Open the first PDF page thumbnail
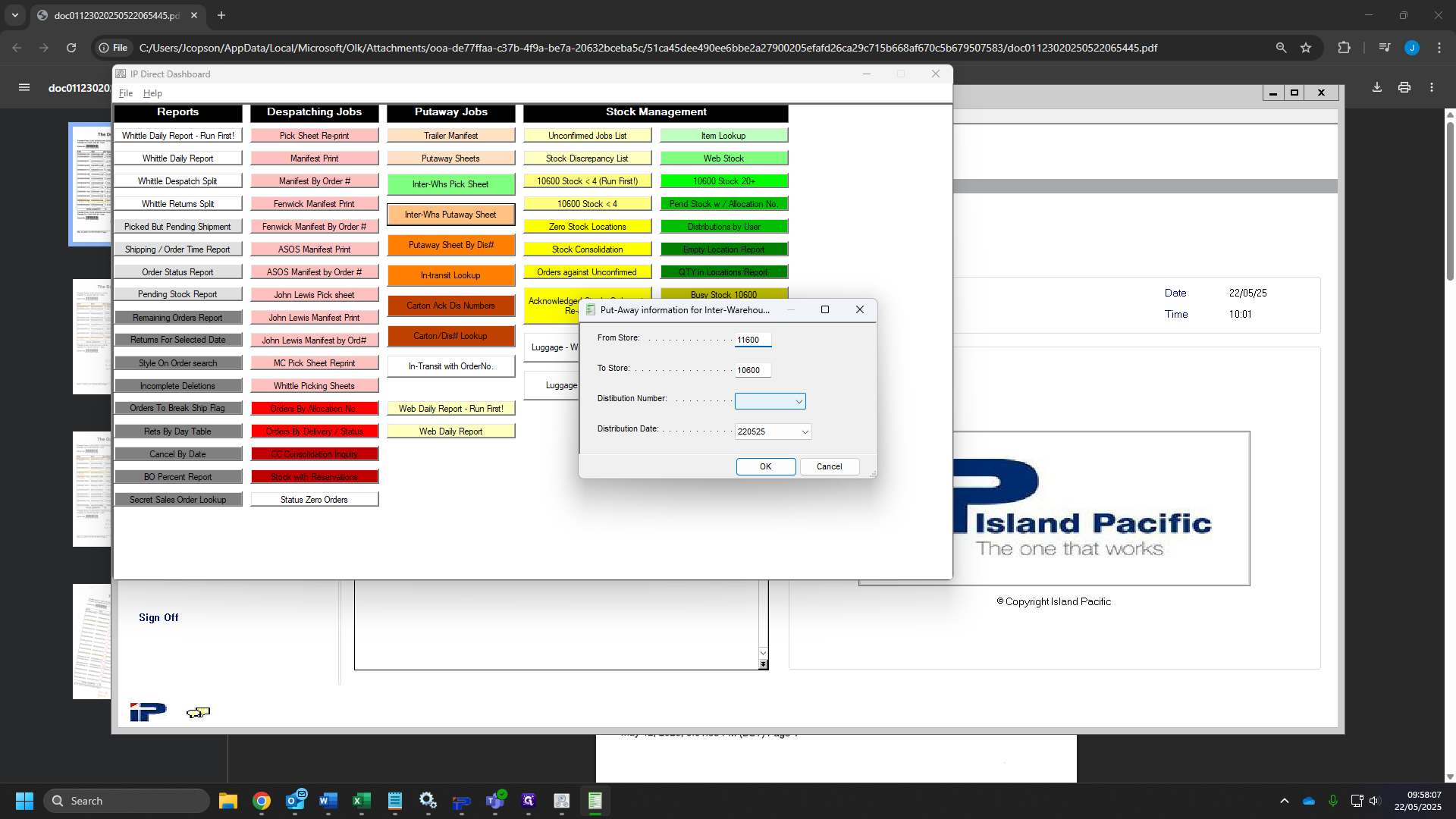 coord(91,184)
